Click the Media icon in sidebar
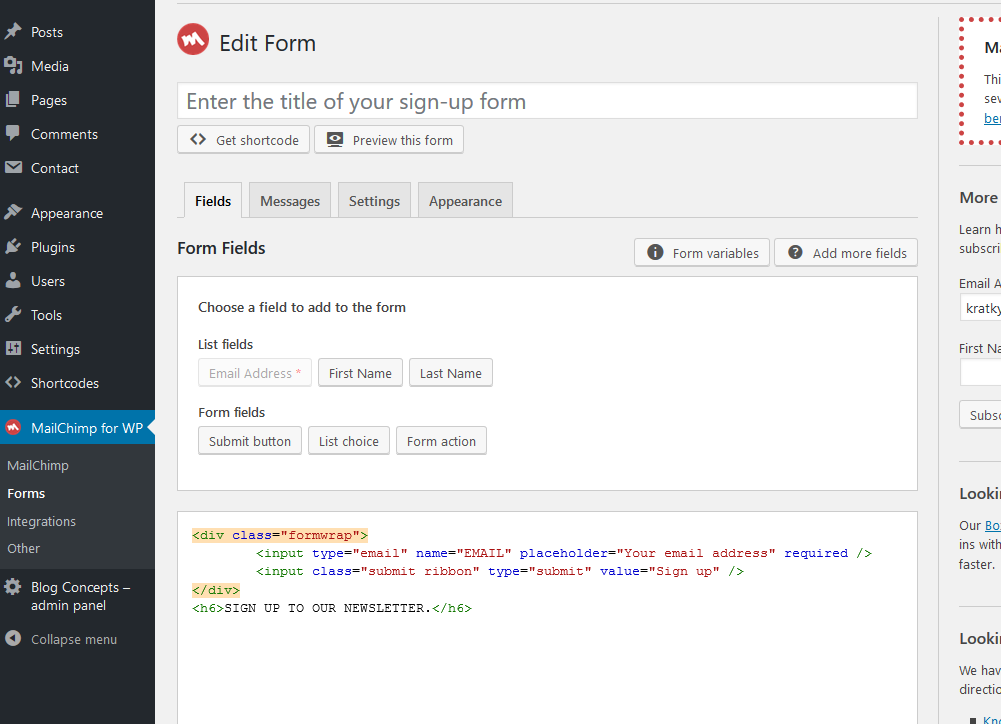The image size is (1001, 724). (x=13, y=66)
